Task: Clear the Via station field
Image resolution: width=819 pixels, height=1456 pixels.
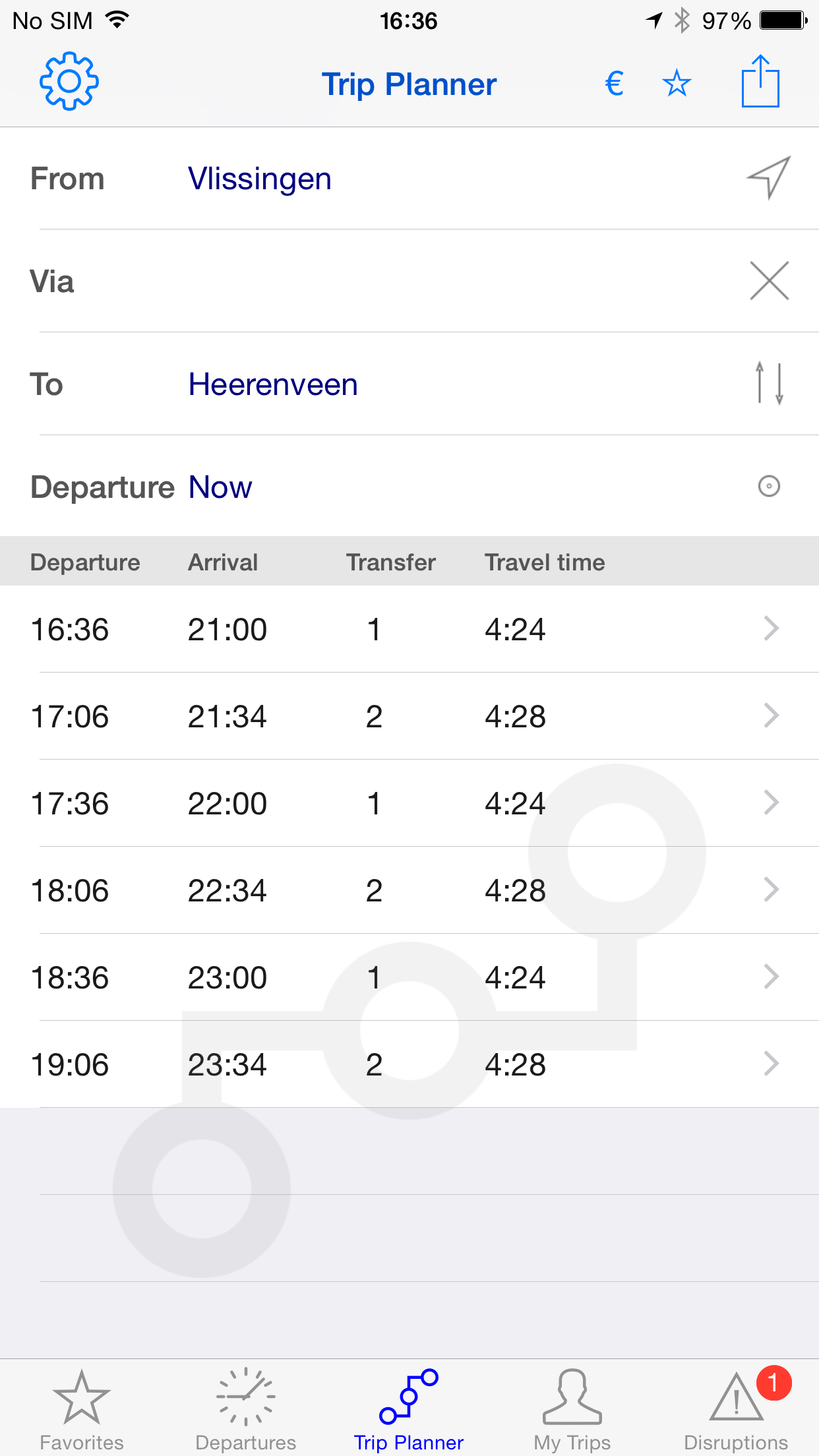Action: [x=769, y=280]
